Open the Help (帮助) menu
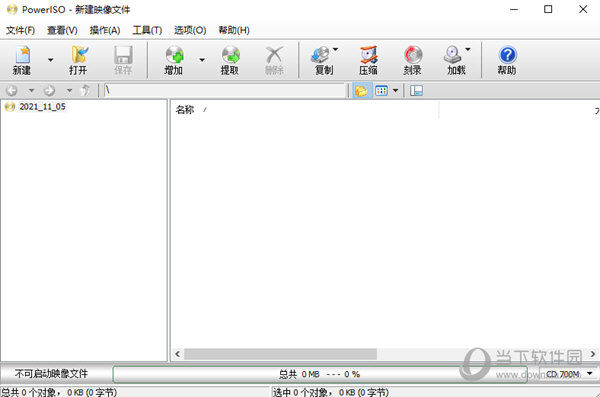The height and width of the screenshot is (397, 600). coord(234,30)
